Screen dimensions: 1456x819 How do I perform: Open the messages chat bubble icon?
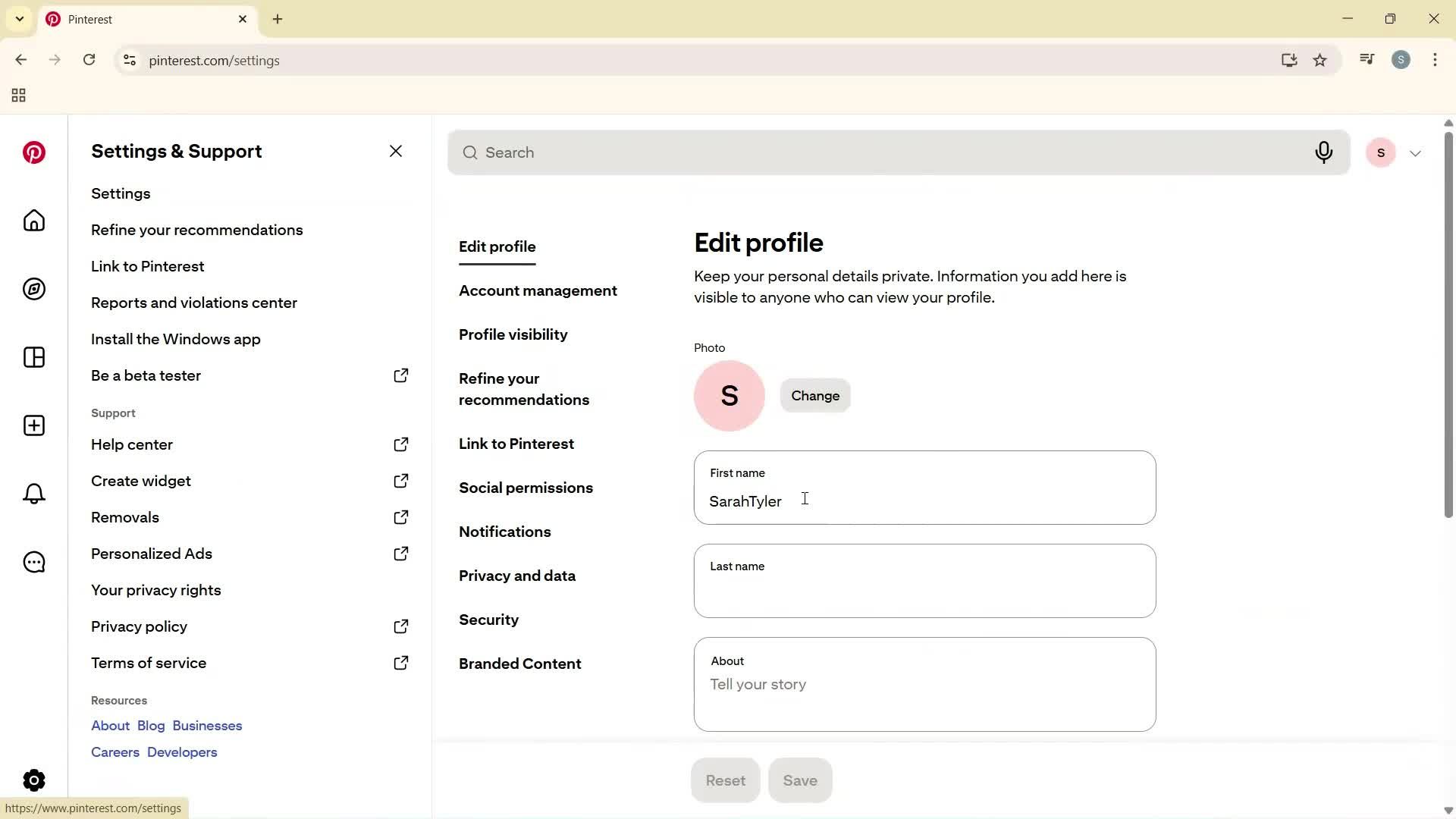point(34,562)
